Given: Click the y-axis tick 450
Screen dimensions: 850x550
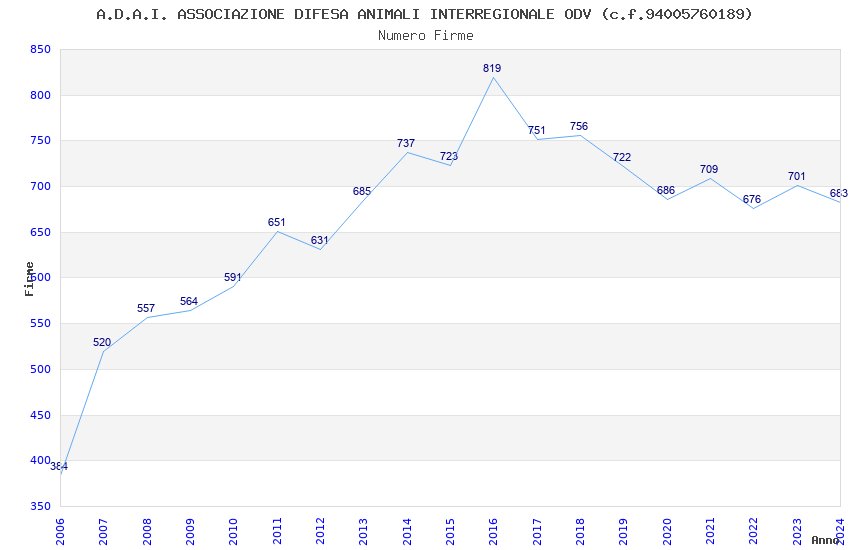Looking at the screenshot, I should [x=40, y=415].
